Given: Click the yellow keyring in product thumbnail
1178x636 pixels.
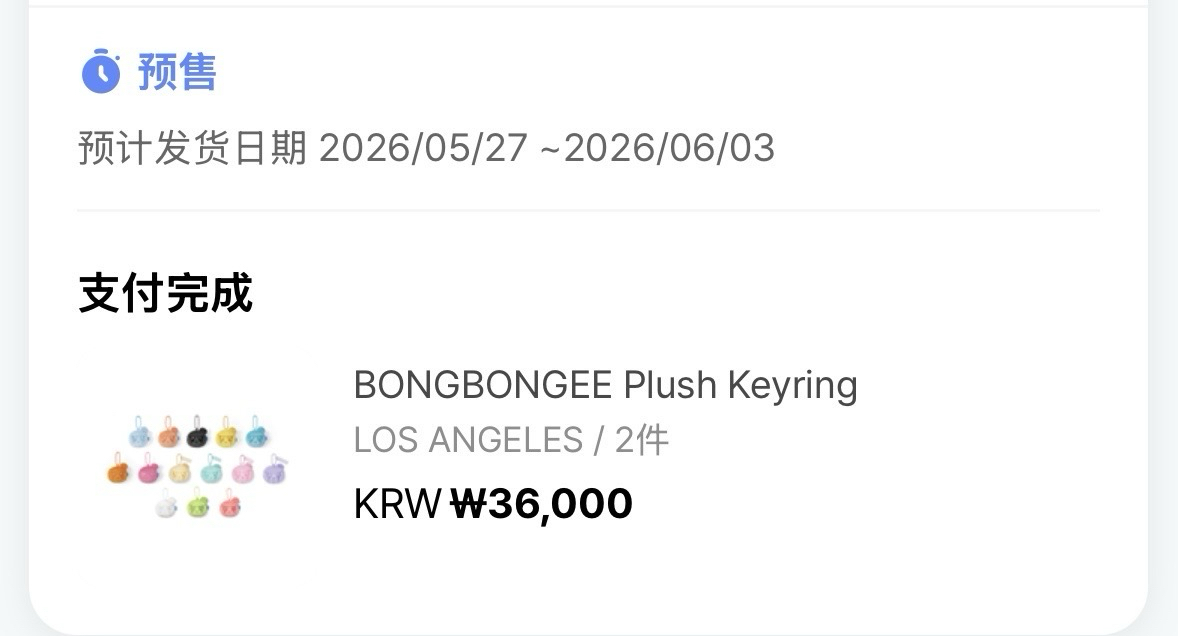Looking at the screenshot, I should tap(227, 435).
